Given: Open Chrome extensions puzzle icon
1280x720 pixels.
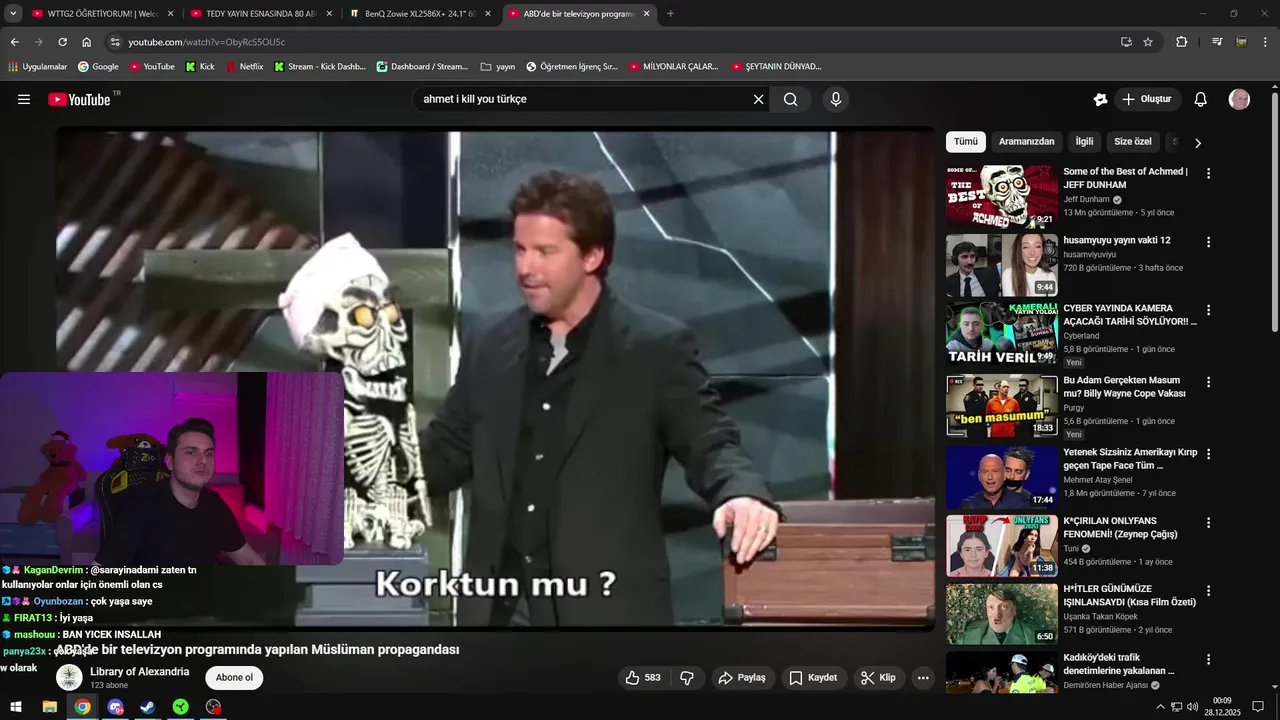Looking at the screenshot, I should coord(1181,42).
